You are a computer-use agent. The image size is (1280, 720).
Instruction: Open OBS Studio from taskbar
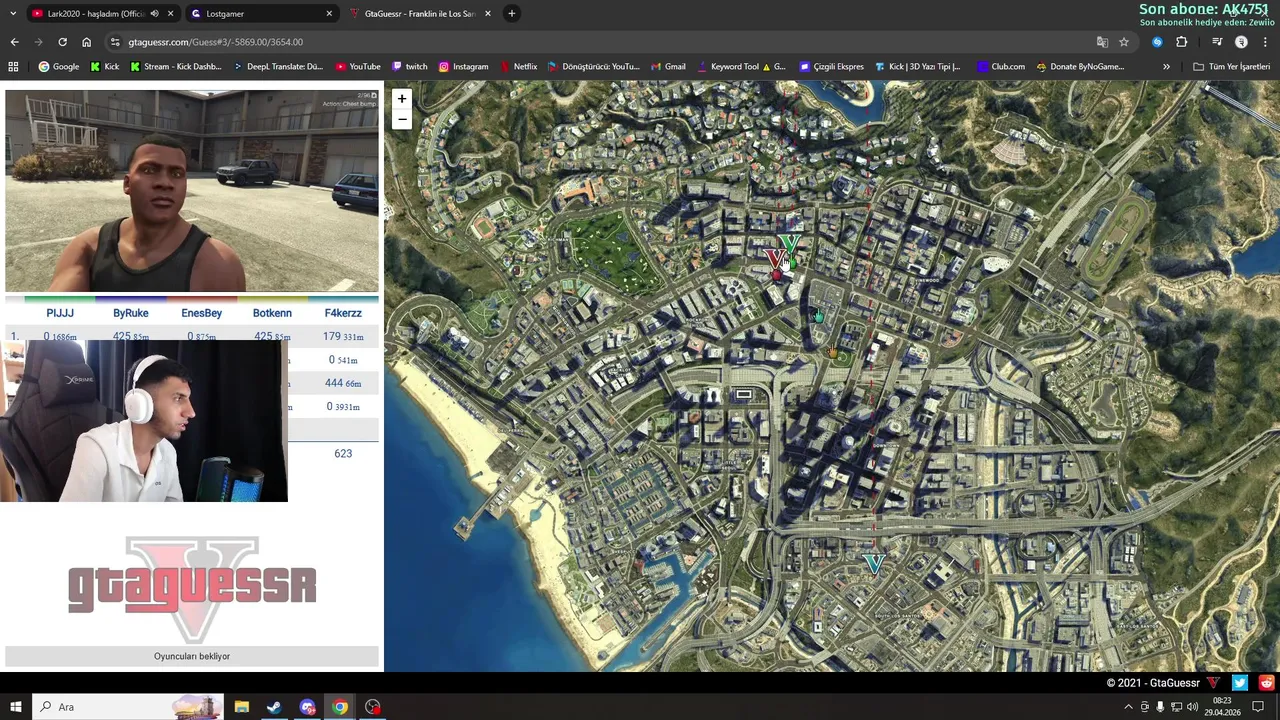(373, 707)
